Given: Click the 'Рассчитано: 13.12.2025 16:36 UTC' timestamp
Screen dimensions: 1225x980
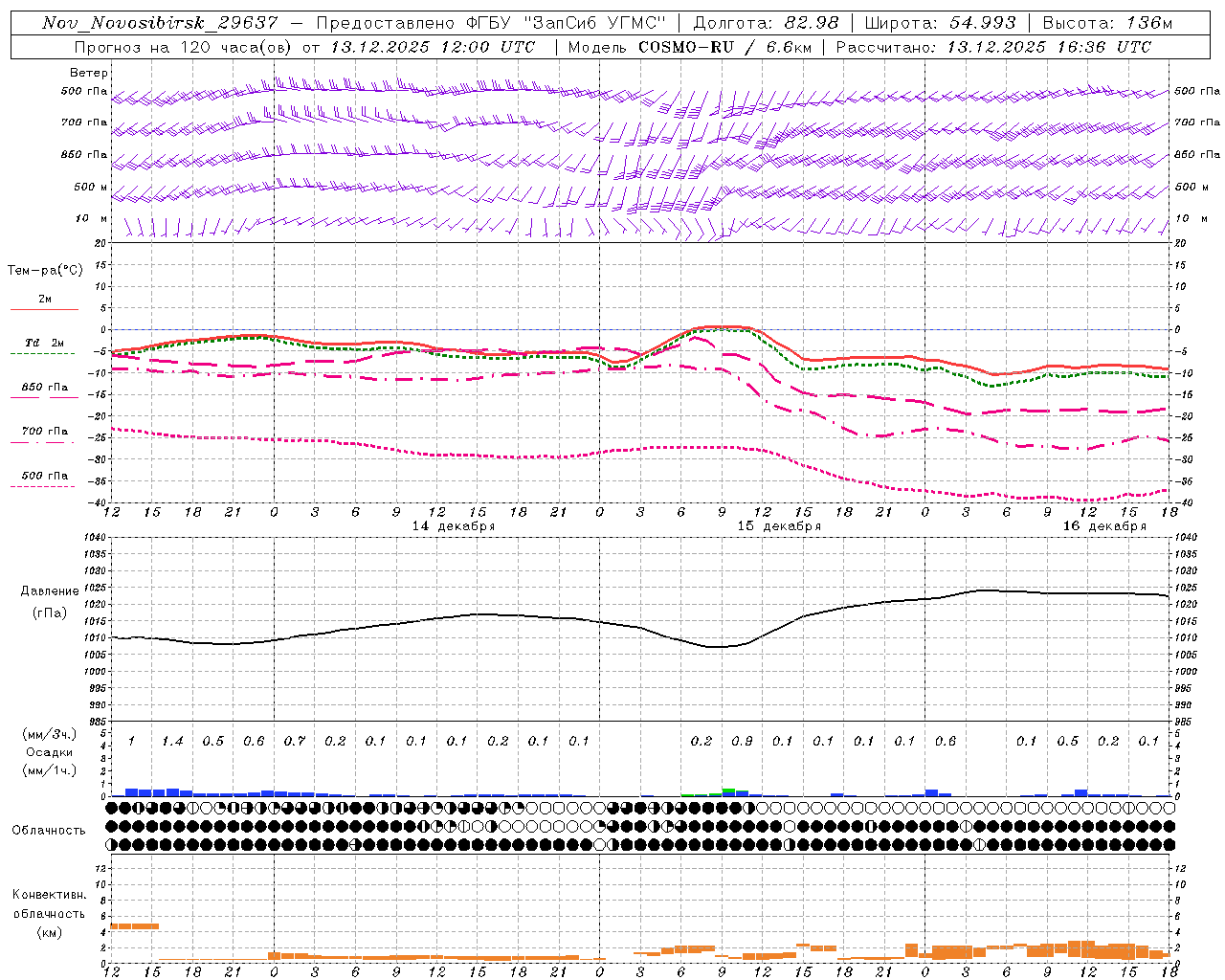Looking at the screenshot, I should pyautogui.click(x=993, y=47).
